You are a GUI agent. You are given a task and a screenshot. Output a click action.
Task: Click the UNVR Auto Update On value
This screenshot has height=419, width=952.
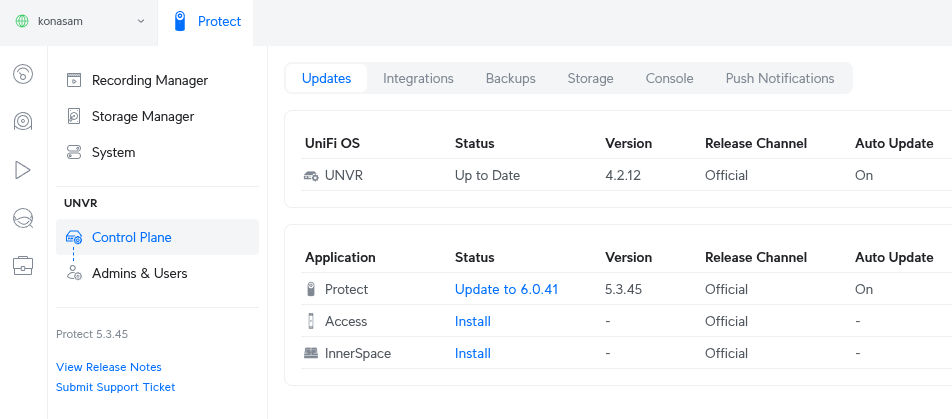[x=864, y=175]
